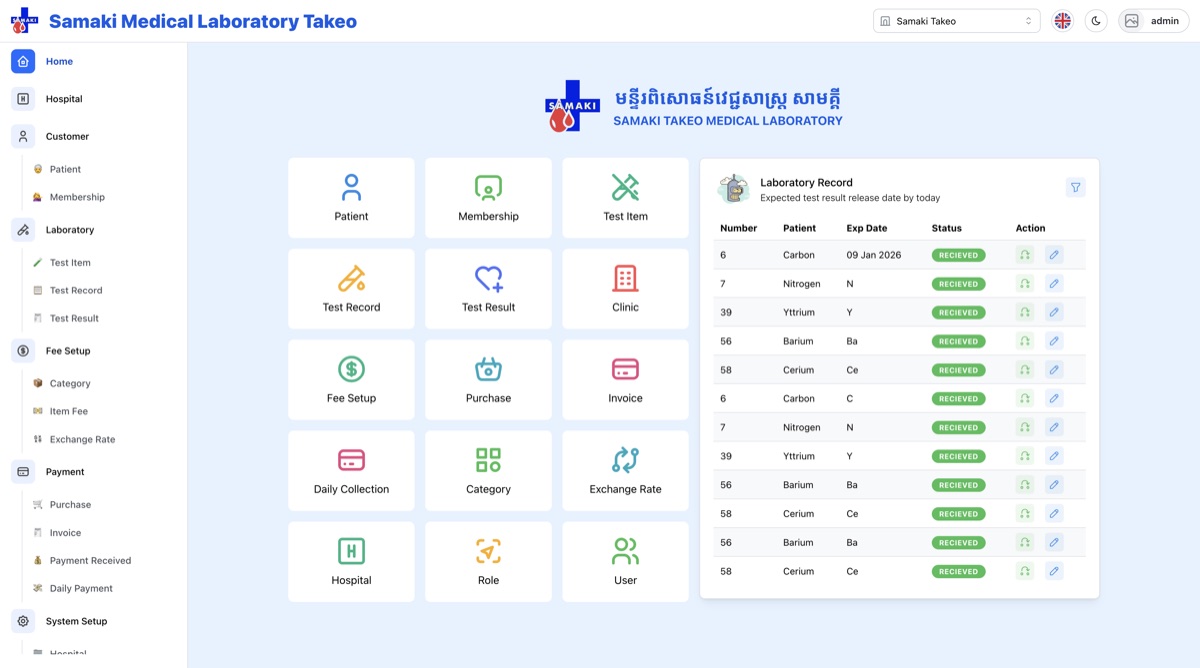Viewport: 1200px width, 668px height.
Task: Open the Test Item dashboard tile
Action: (x=625, y=198)
